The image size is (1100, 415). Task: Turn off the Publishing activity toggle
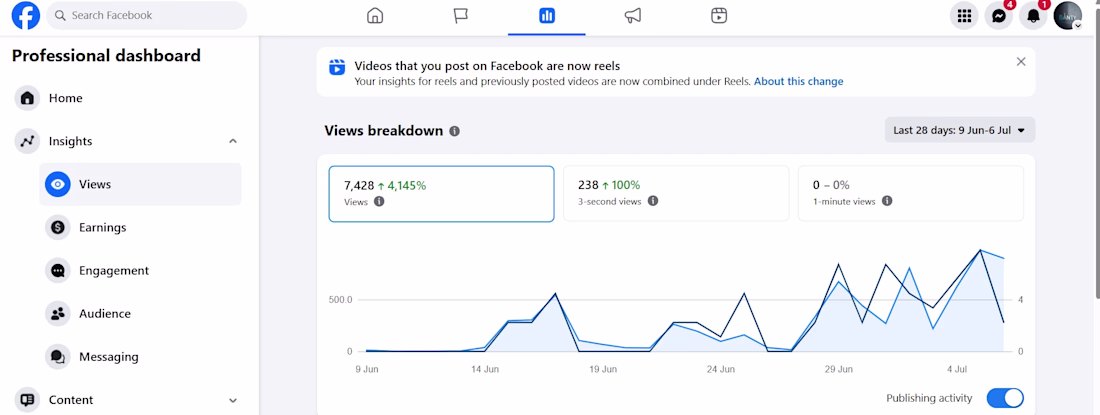tap(1005, 398)
